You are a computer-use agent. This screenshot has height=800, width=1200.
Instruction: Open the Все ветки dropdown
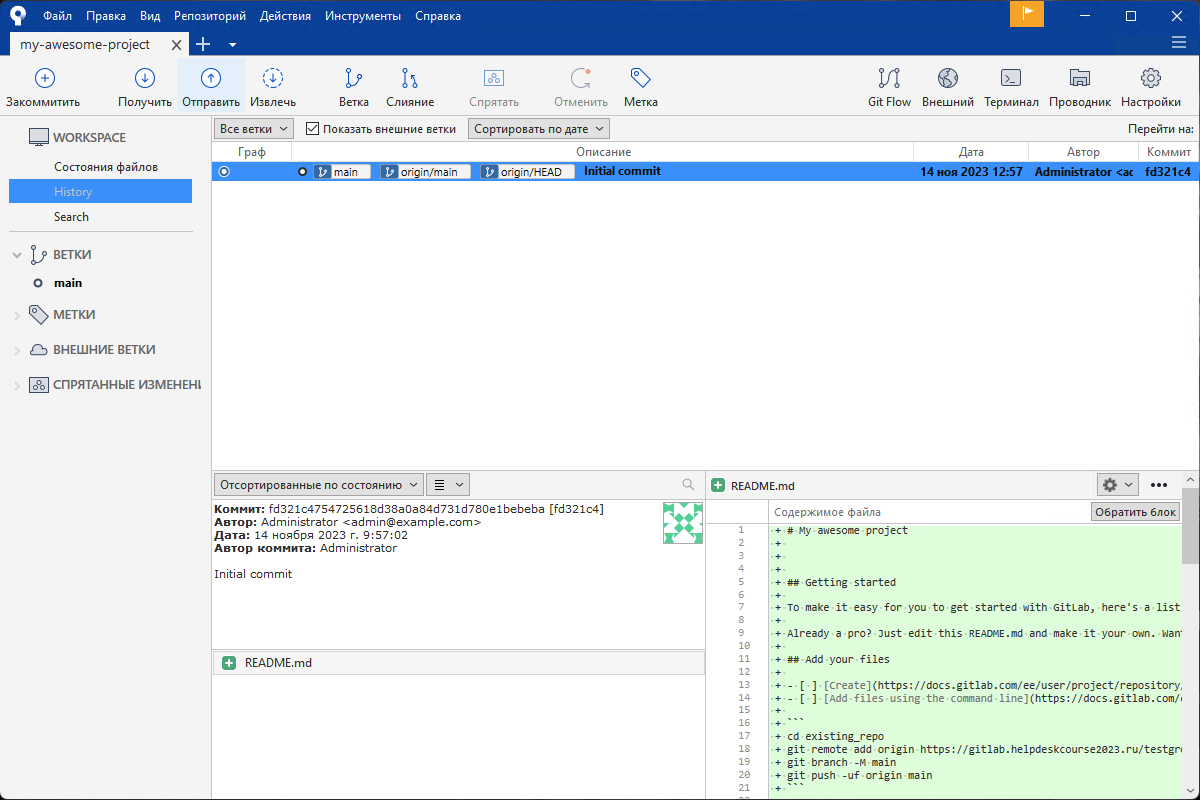(253, 129)
